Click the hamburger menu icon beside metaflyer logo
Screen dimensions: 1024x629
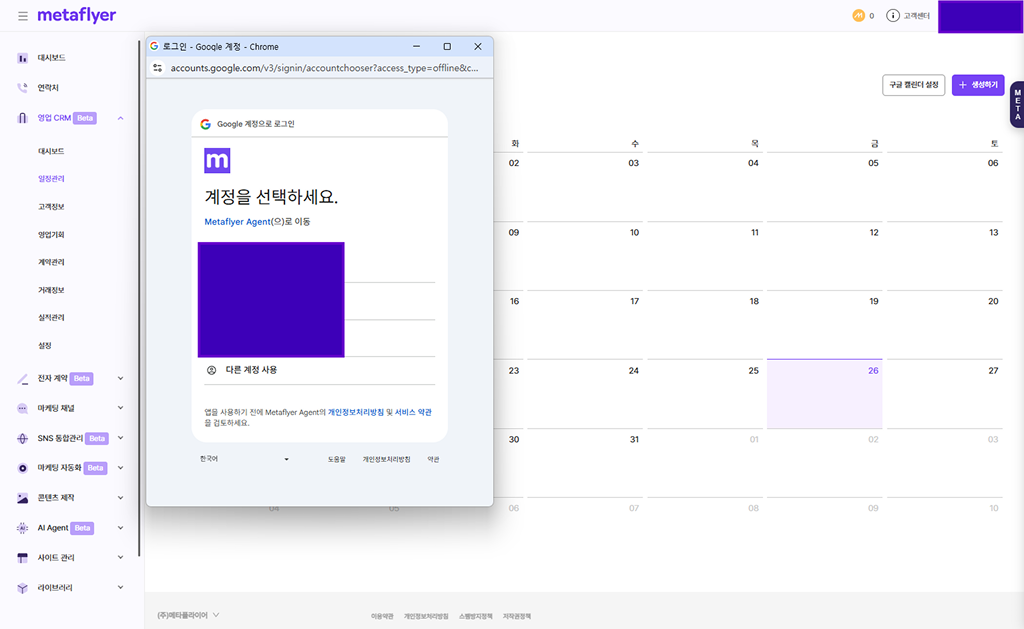tap(23, 16)
